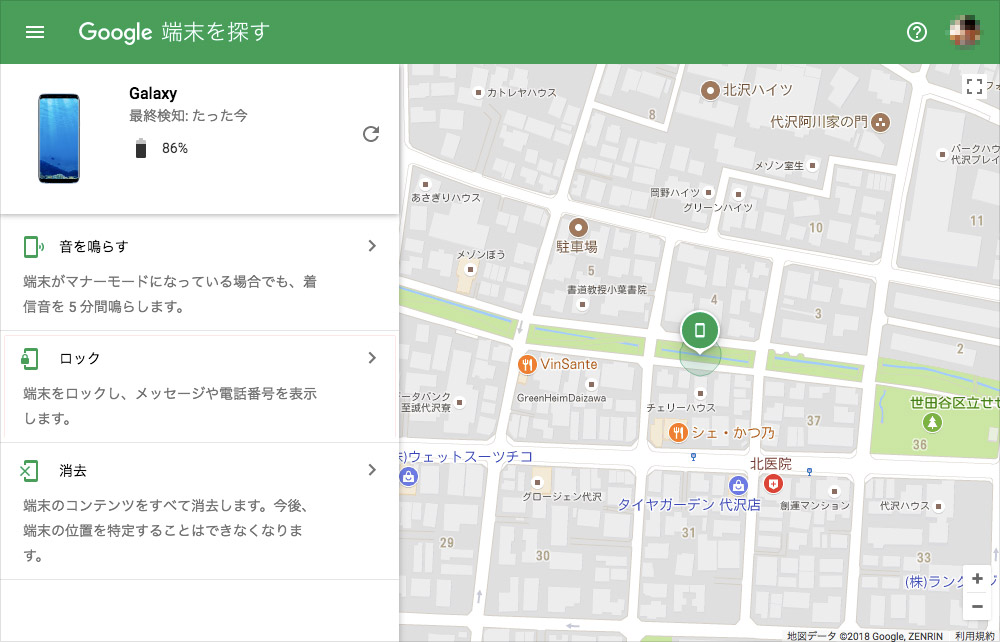Click the lock device icon
Screen dimensions: 1000x642
(30, 359)
